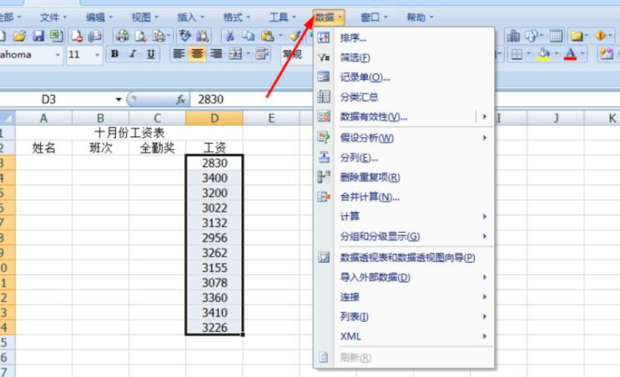The image size is (620, 377).
Task: Open the 工具 menu
Action: tap(282, 17)
